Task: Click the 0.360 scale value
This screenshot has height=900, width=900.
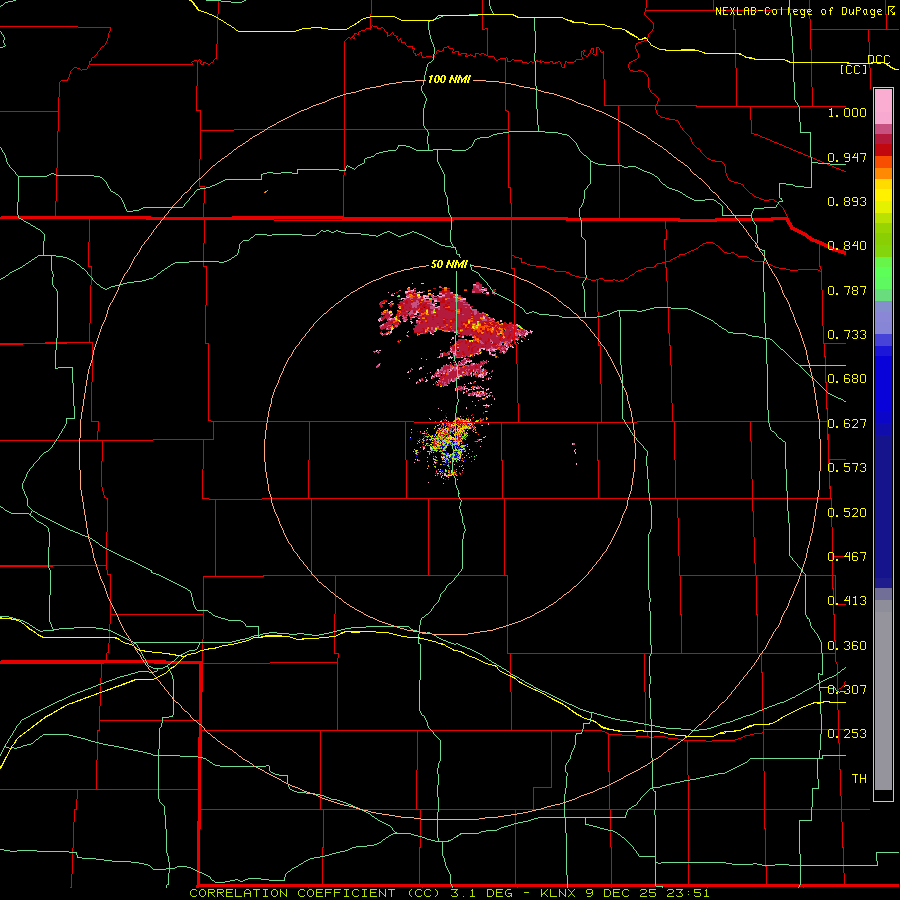Action: tap(847, 646)
